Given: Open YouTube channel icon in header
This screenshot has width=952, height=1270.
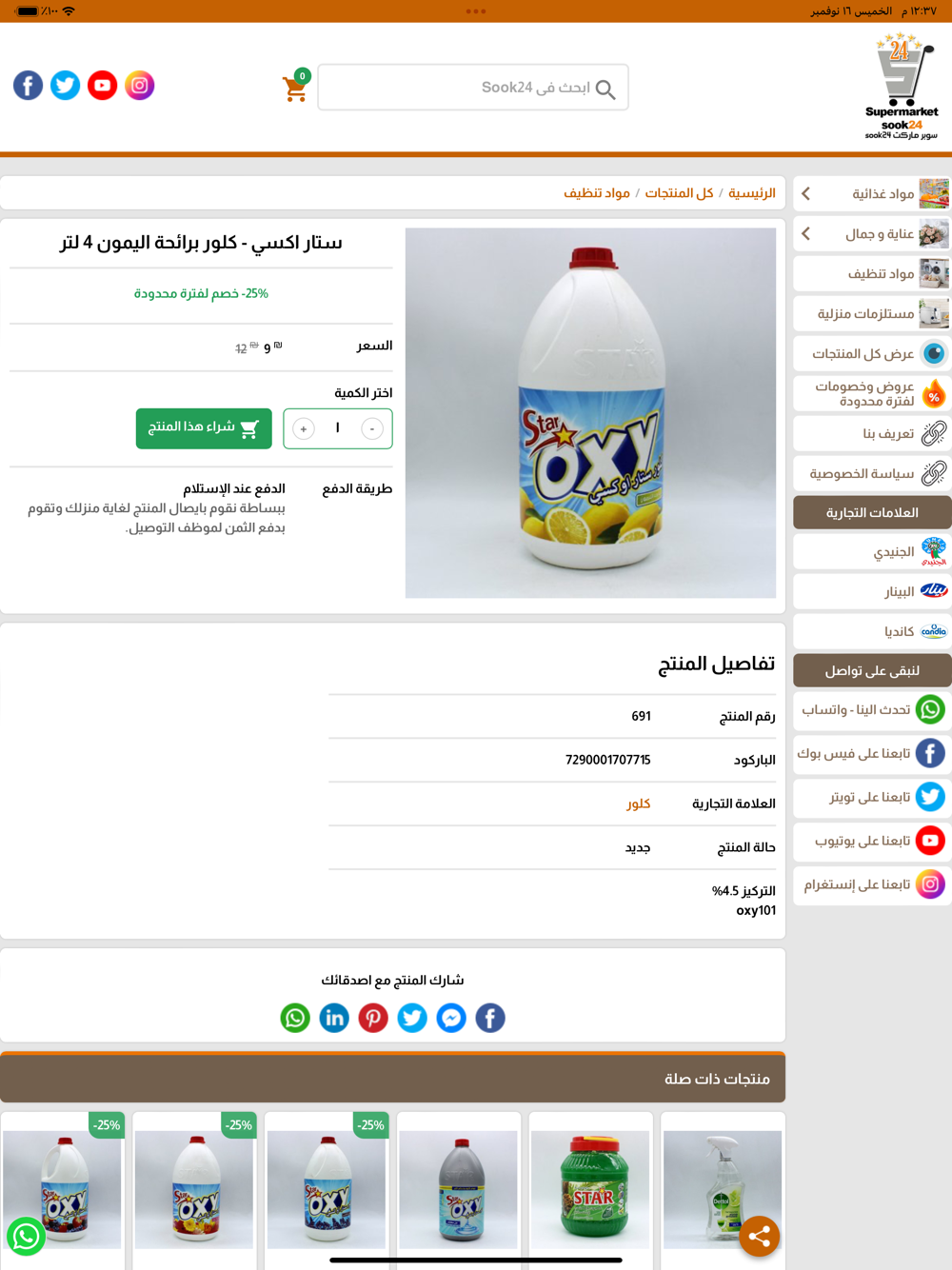Looking at the screenshot, I should tap(102, 86).
